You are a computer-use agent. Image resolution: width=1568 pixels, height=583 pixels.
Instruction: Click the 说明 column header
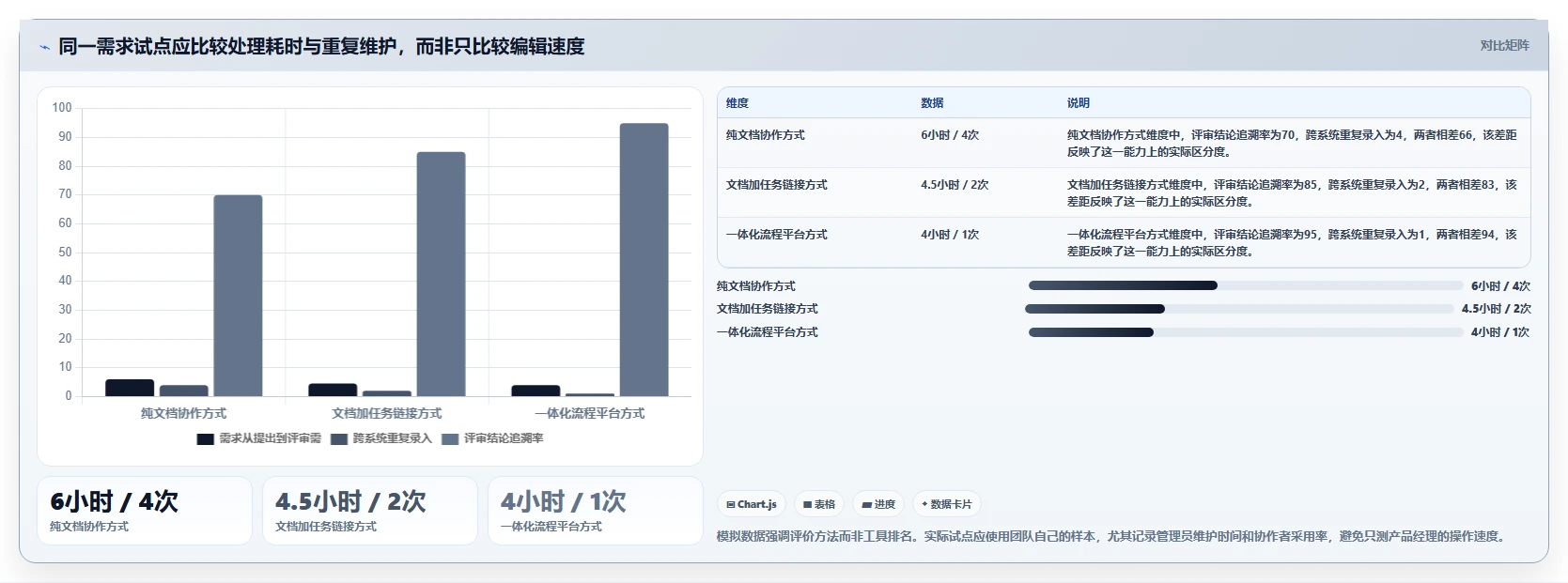coord(1078,103)
